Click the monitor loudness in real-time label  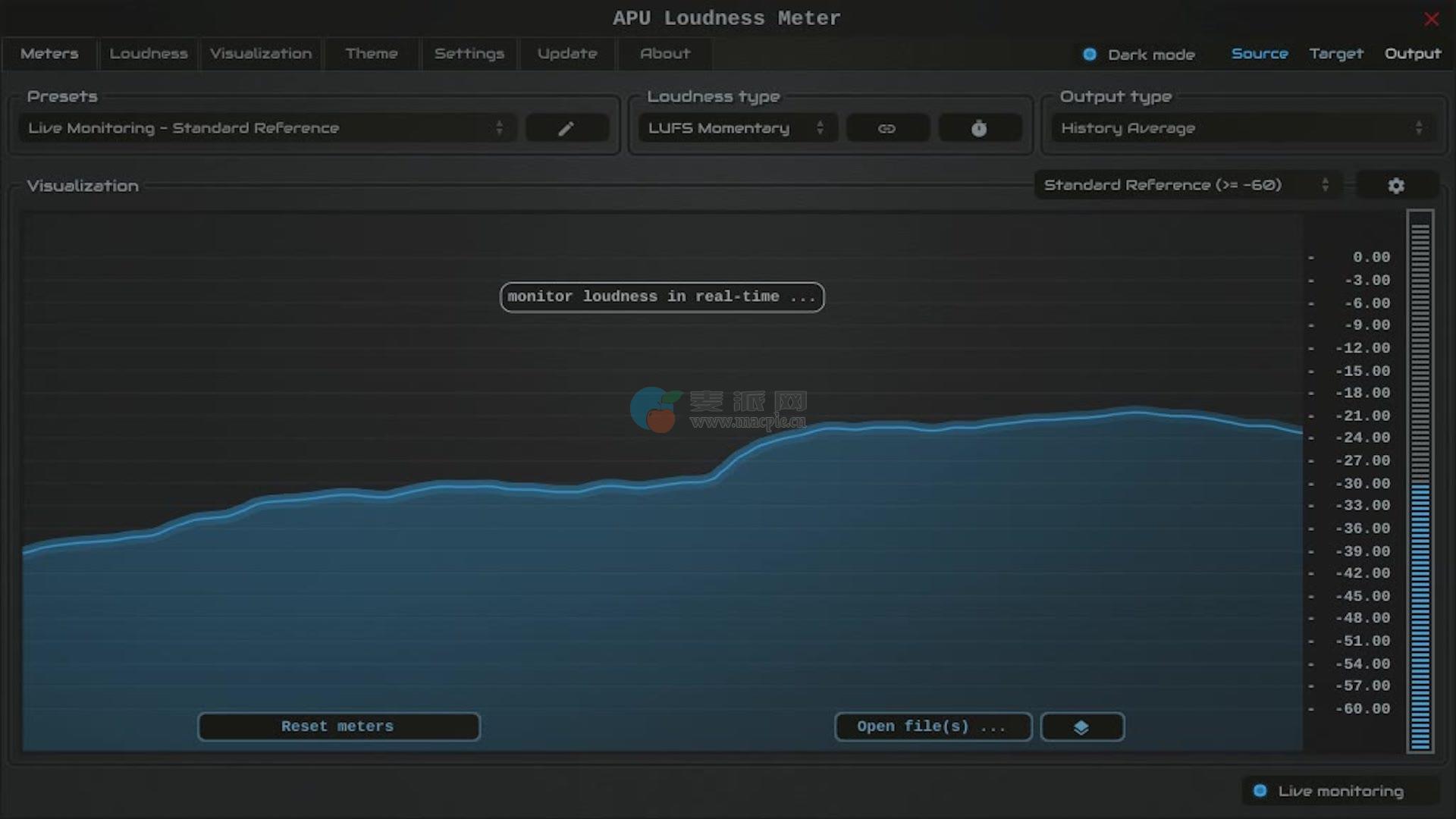[x=662, y=297]
